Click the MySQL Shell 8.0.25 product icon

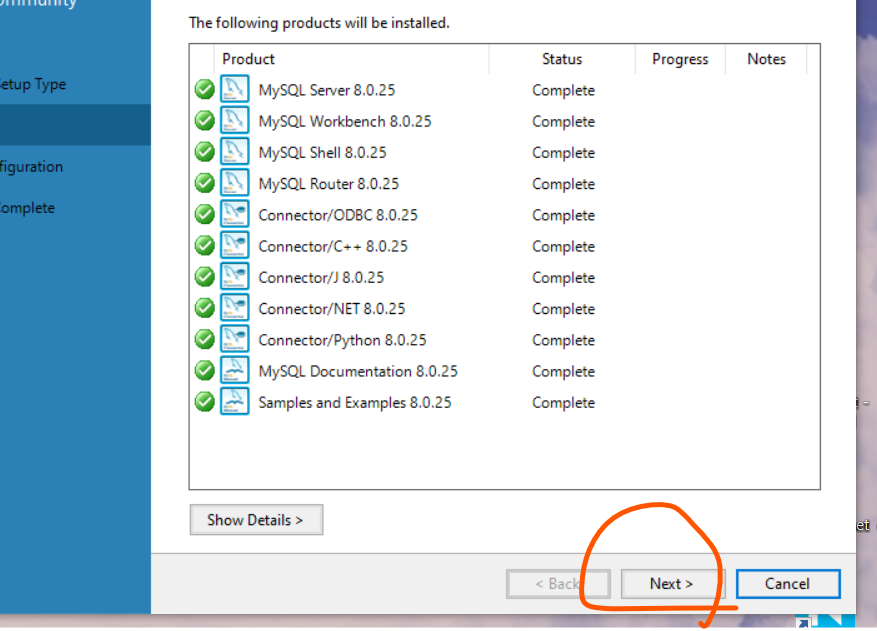(234, 152)
